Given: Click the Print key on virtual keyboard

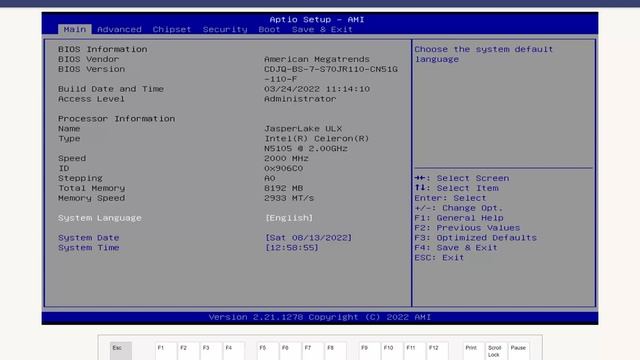Looking at the screenshot, I should pyautogui.click(x=473, y=351).
